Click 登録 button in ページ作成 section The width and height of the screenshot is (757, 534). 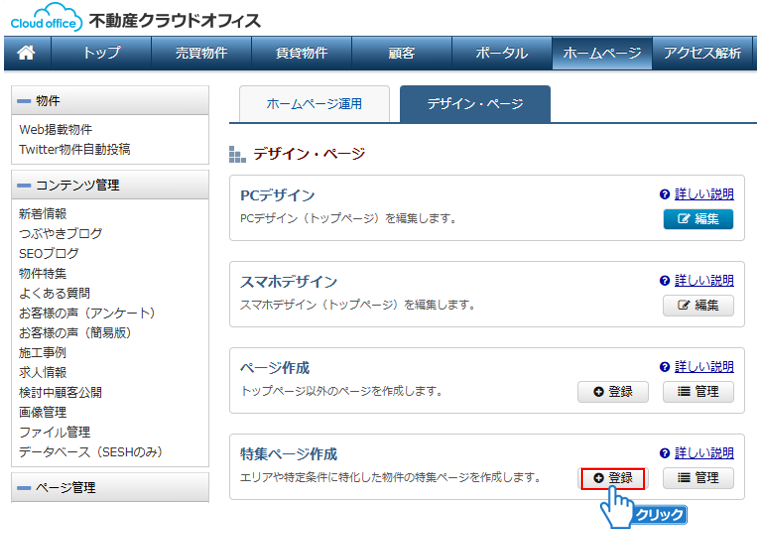(x=613, y=392)
